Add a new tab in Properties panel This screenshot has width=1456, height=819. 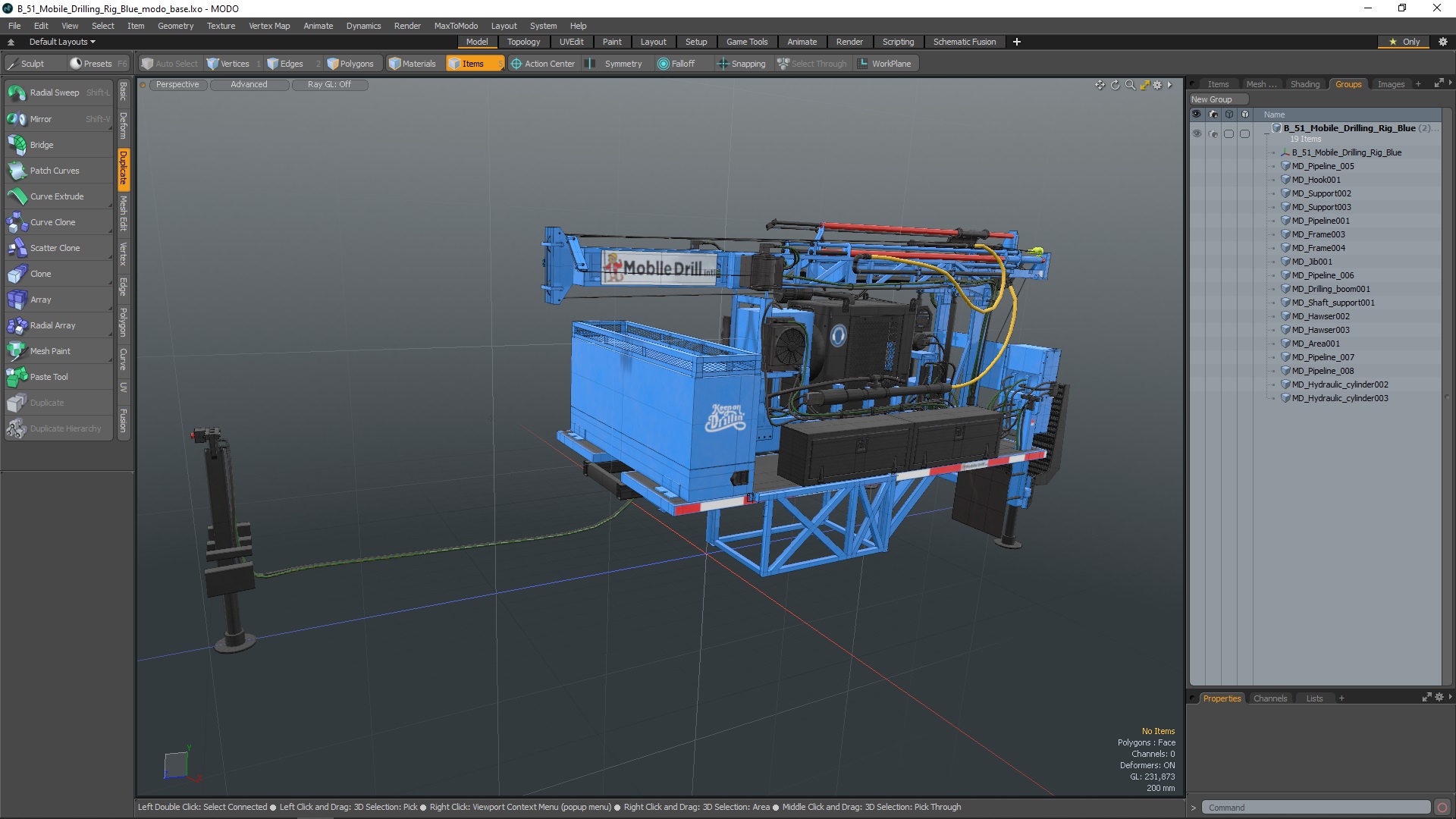tap(1341, 698)
